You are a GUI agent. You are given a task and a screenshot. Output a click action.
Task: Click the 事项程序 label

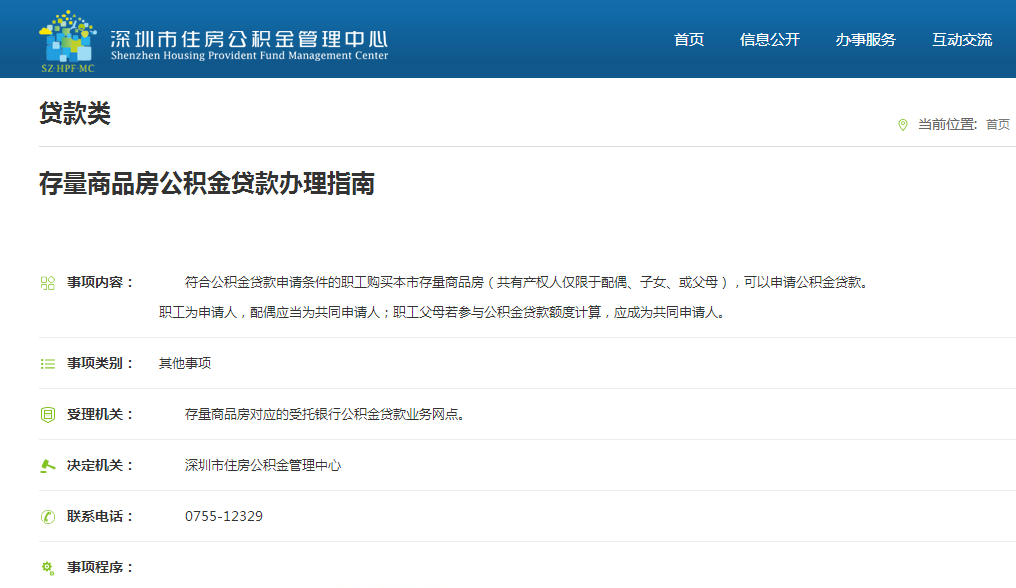[x=100, y=568]
